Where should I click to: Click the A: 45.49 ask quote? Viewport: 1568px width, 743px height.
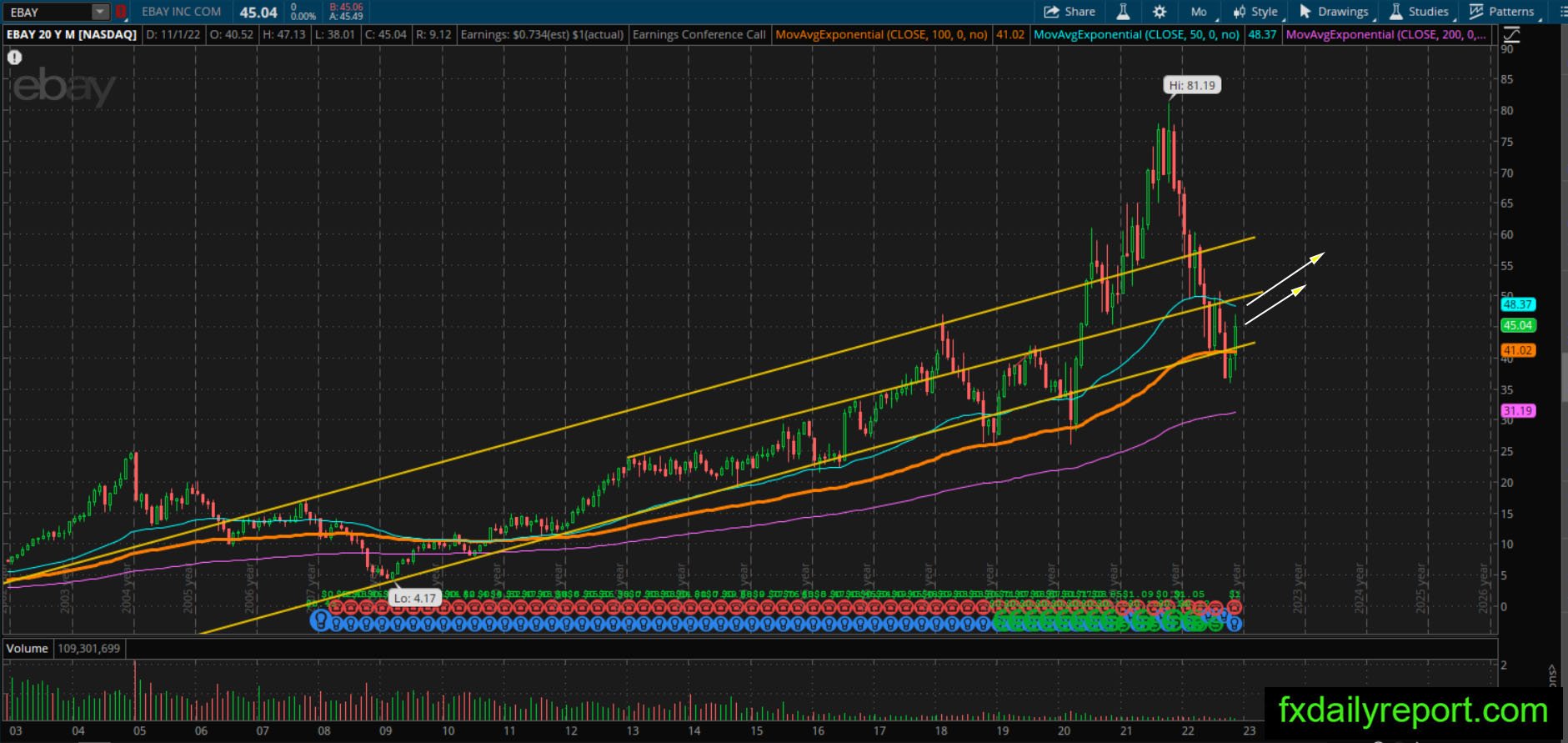347,17
